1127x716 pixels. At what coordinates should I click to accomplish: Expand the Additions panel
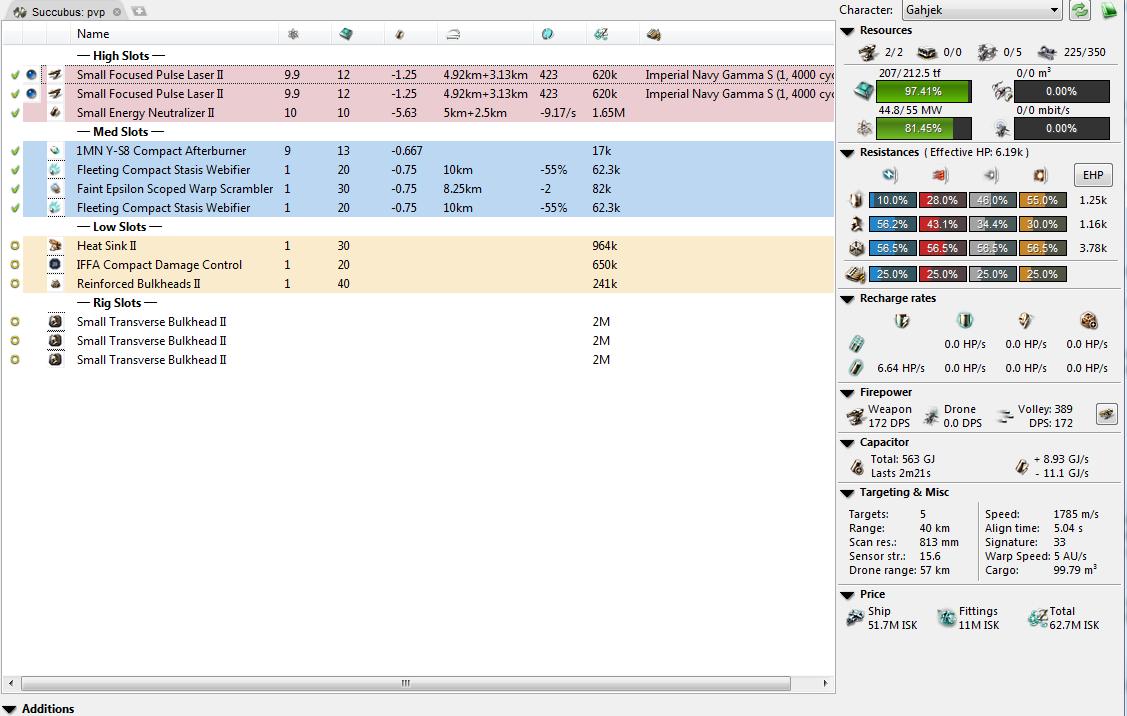click(9, 710)
